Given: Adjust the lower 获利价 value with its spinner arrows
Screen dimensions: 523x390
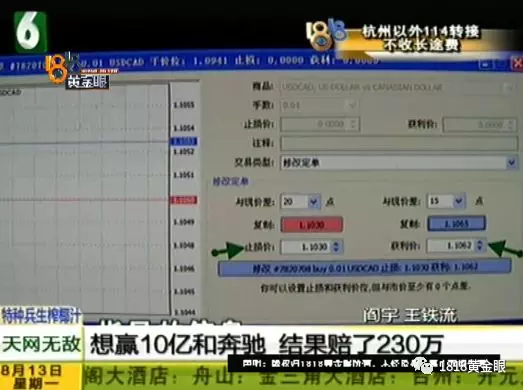Looking at the screenshot, I should (480, 246).
